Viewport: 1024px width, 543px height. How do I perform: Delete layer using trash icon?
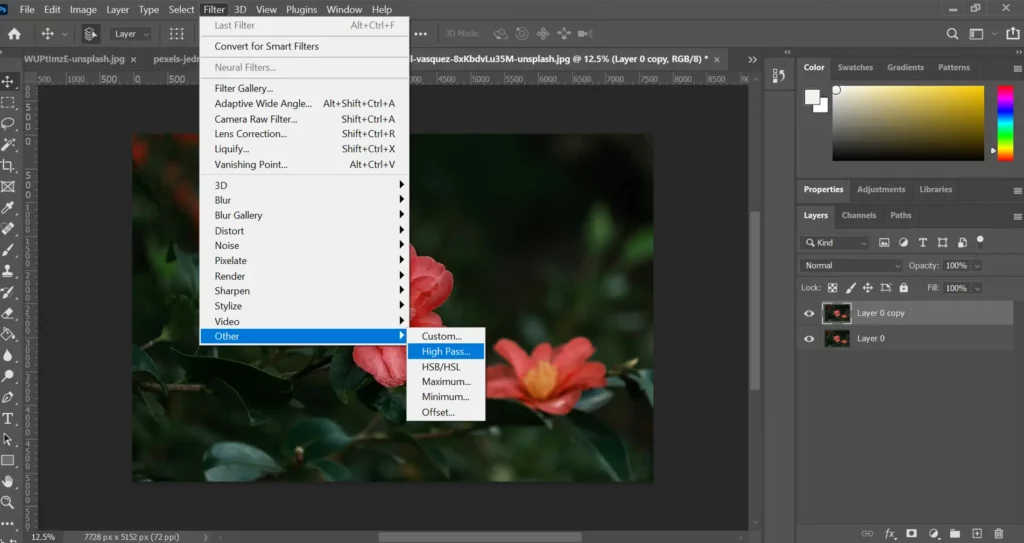click(x=999, y=534)
